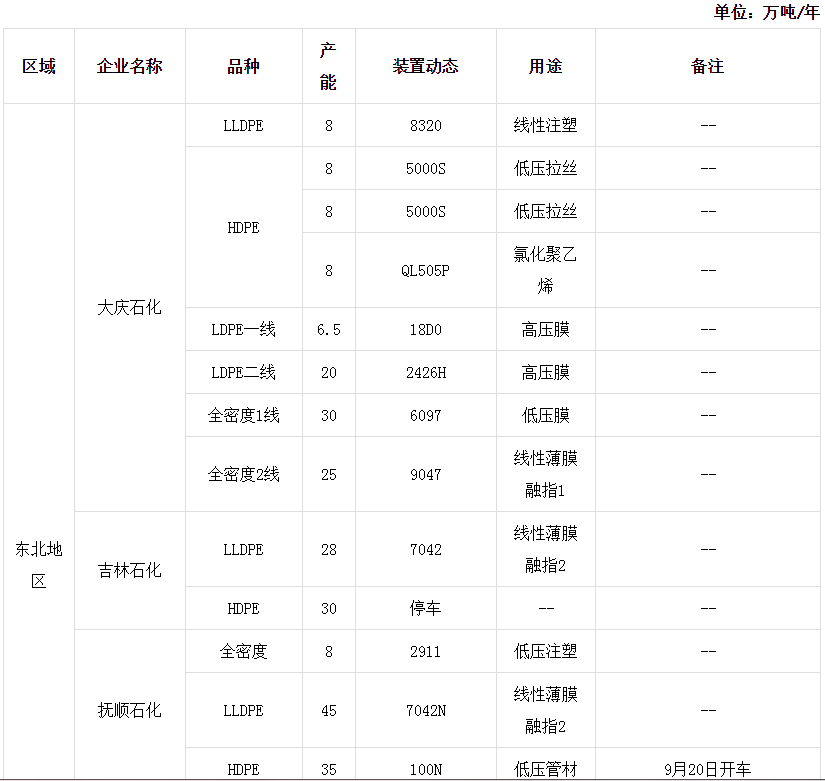Select the 全密度2线 variety cell

pyautogui.click(x=244, y=475)
